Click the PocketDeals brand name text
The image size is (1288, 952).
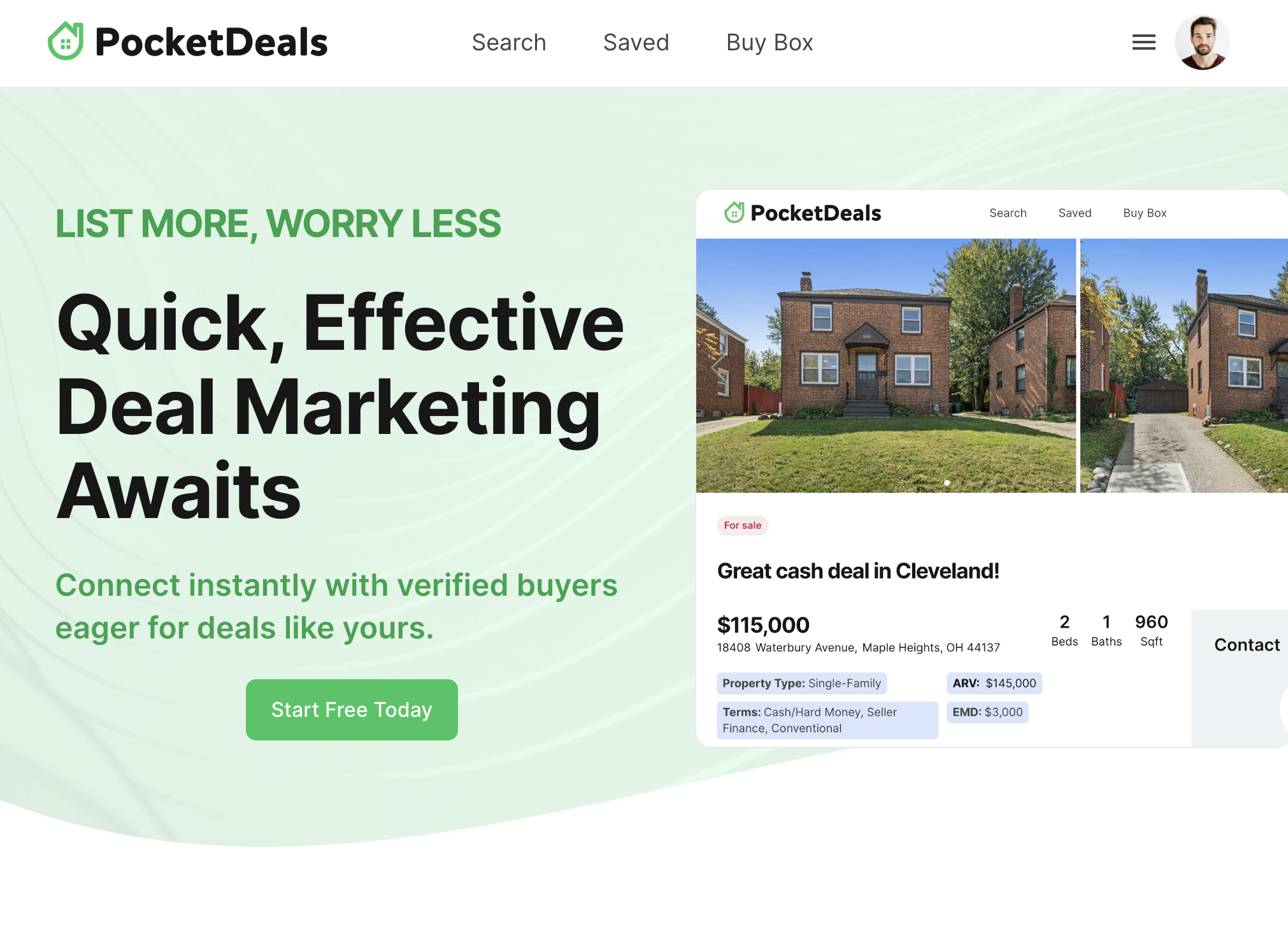click(211, 42)
